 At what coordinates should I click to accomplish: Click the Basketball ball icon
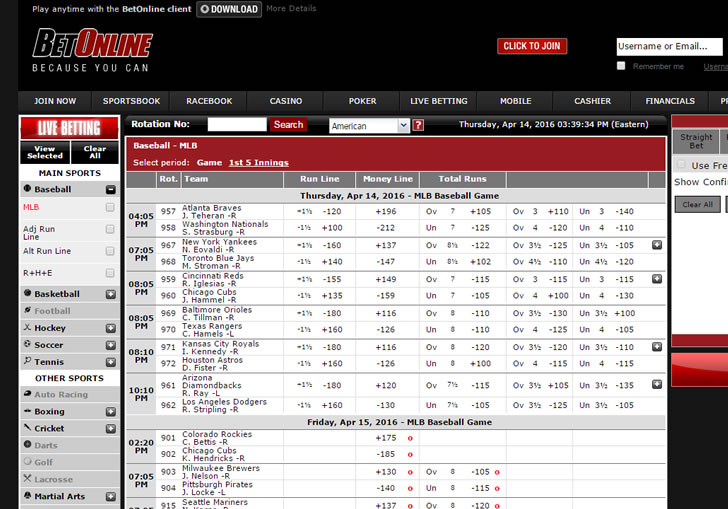coord(27,293)
